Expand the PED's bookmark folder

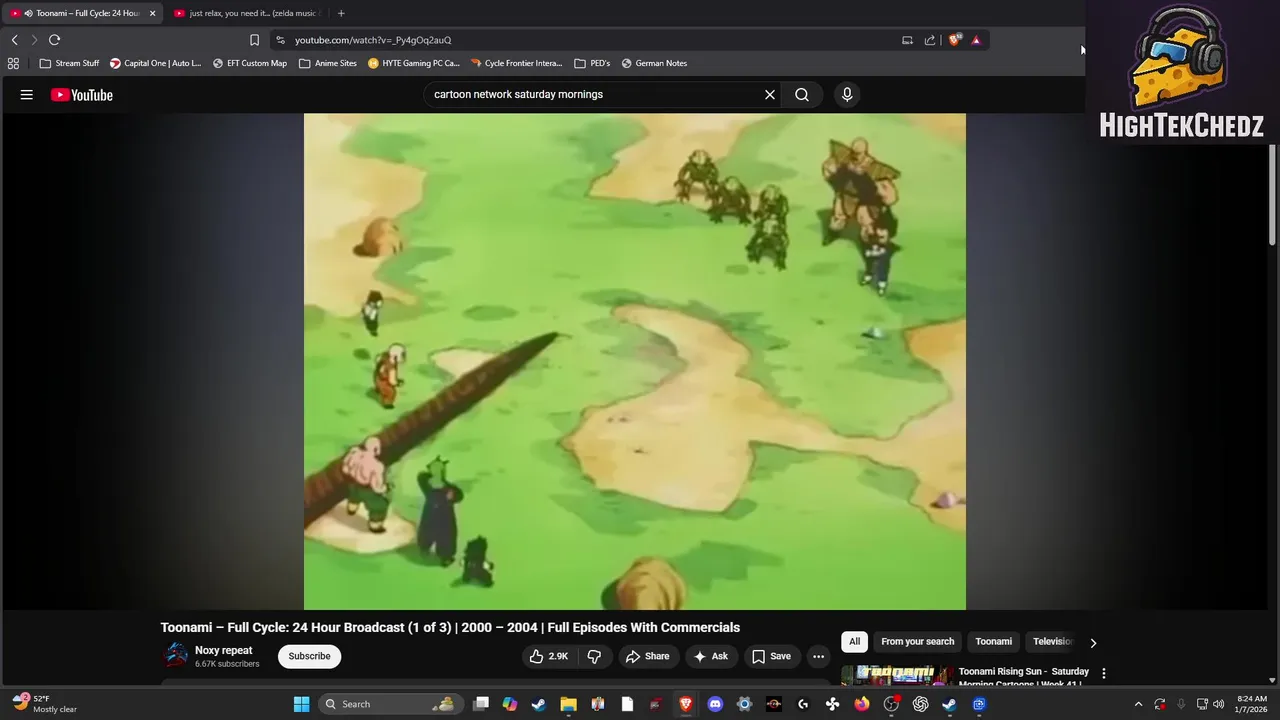tap(592, 63)
